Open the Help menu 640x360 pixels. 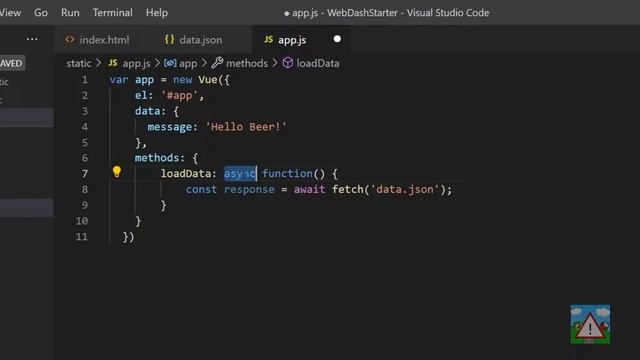(157, 13)
